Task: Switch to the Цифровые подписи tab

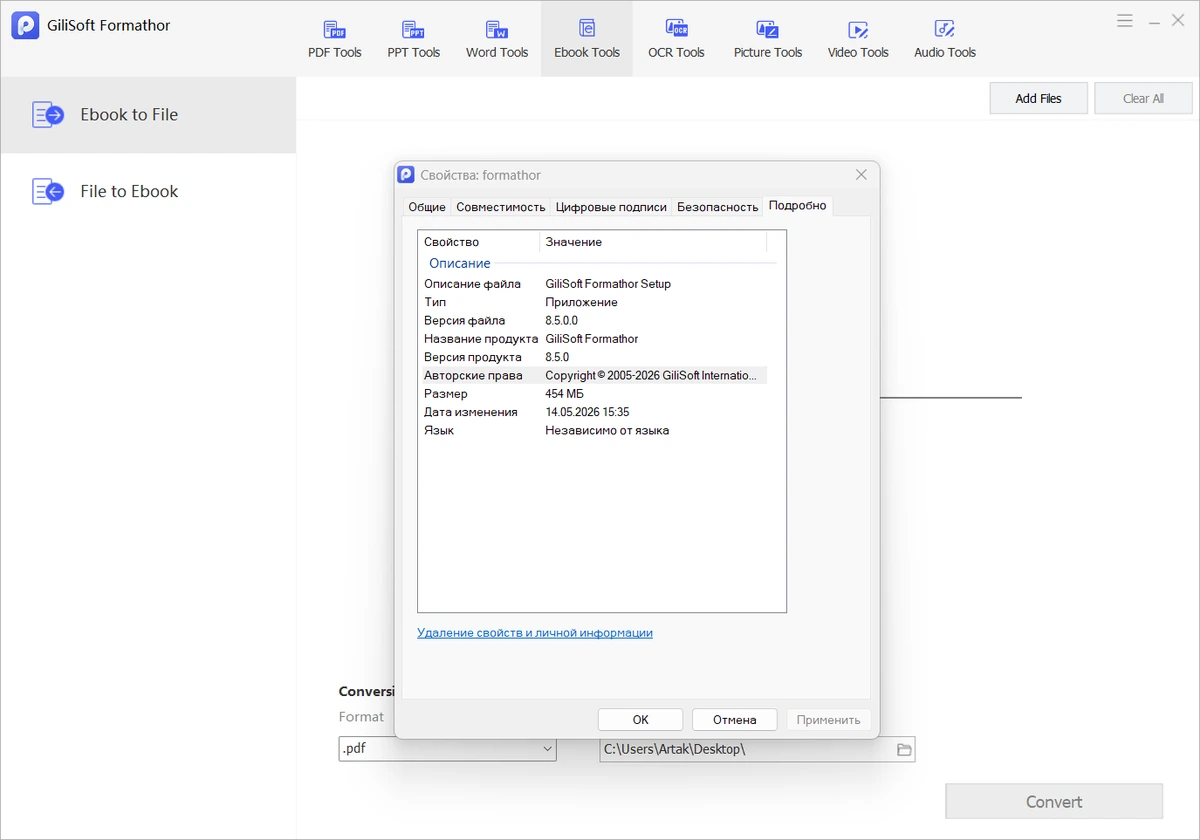Action: [x=611, y=207]
